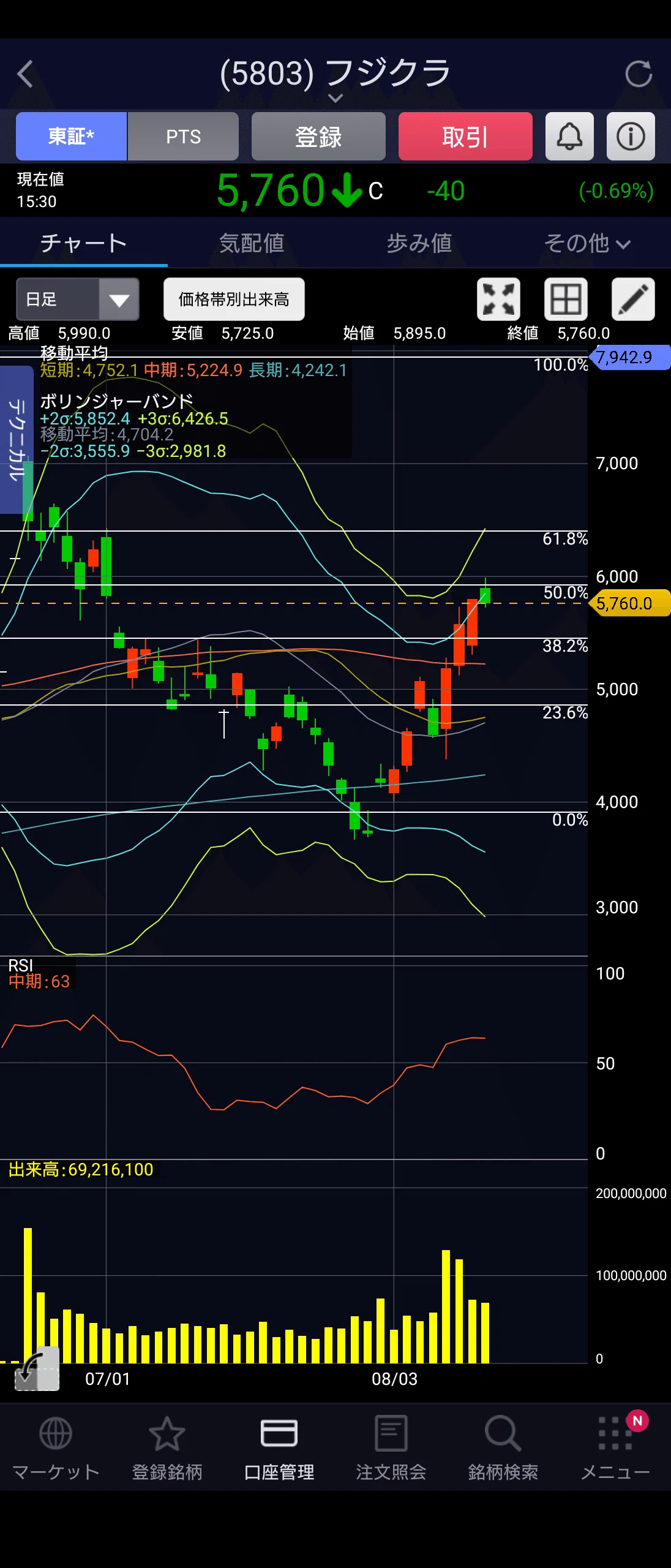Tap the yellow 5,760.0 price label
671x1568 pixels.
[x=629, y=603]
